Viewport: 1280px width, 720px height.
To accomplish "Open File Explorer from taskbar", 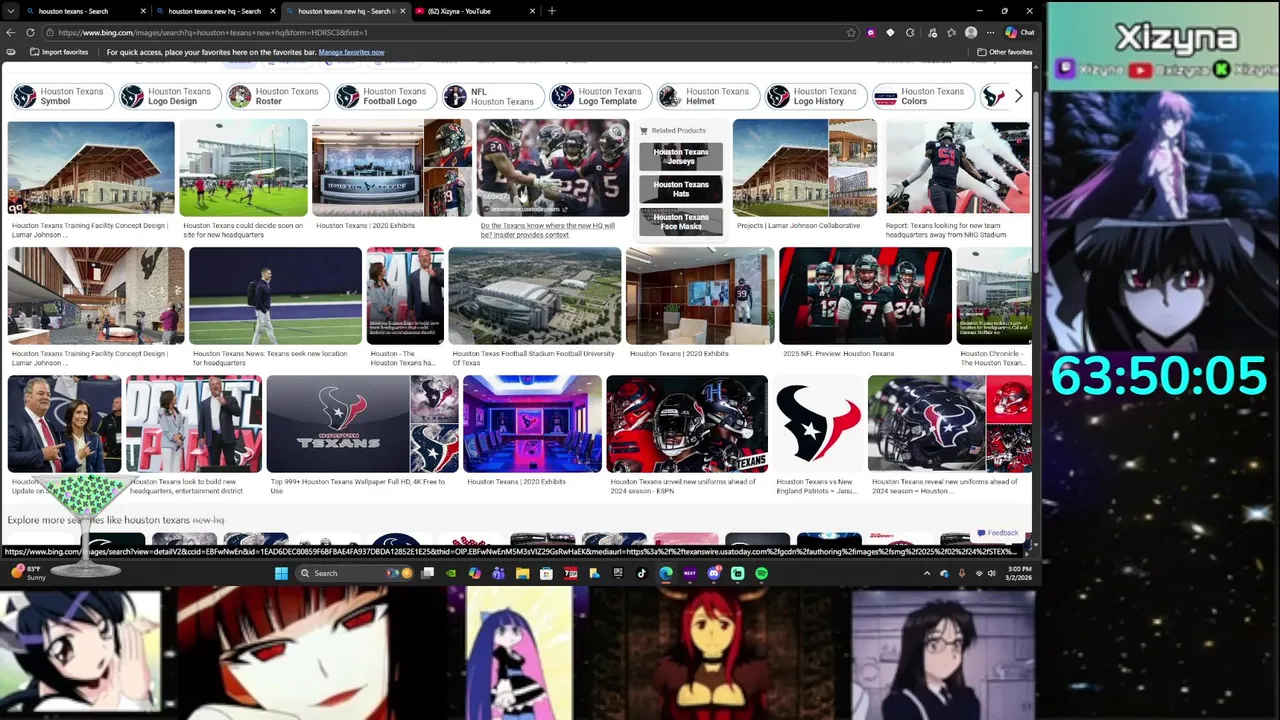I will click(522, 573).
